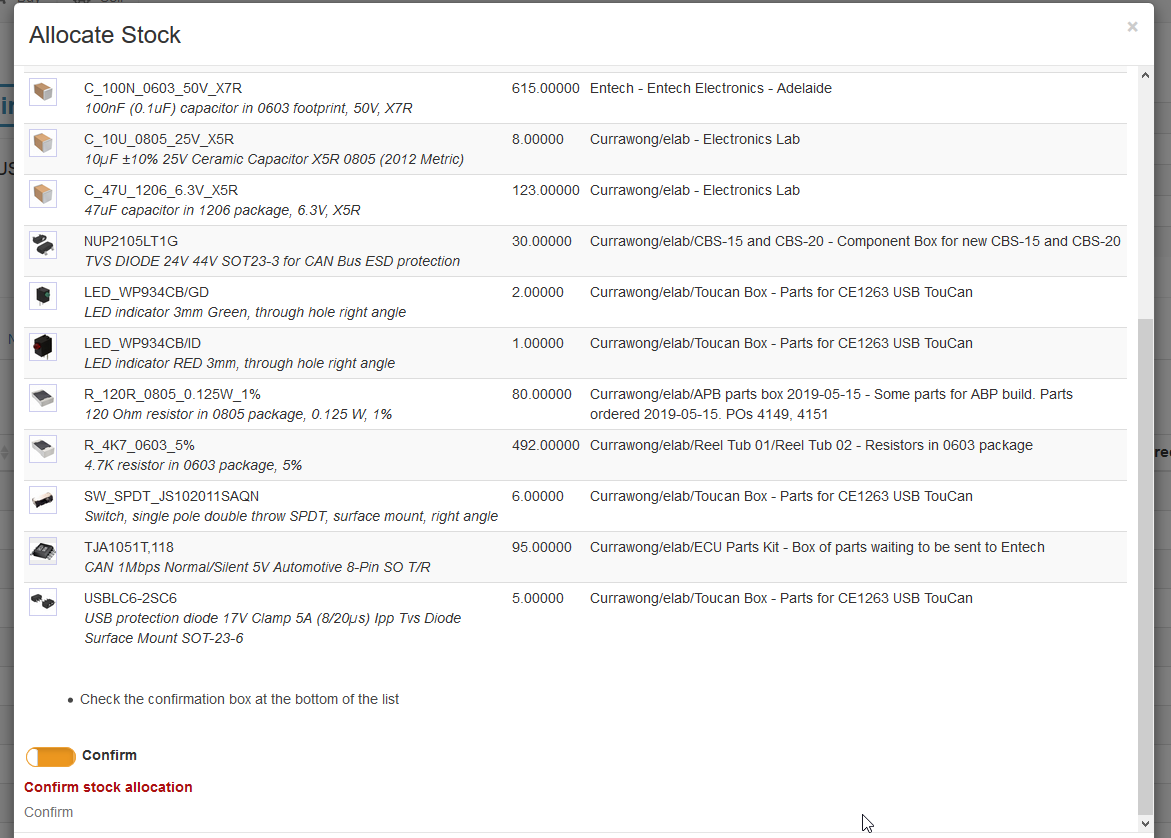
Task: Open the Toucan Box link for USBLC6-2SC6
Action: [782, 597]
